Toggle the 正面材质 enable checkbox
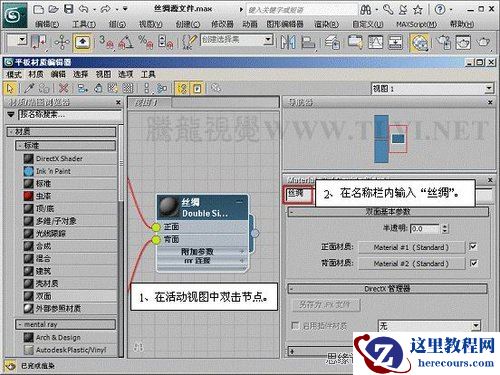The image size is (500, 375). tap(473, 247)
